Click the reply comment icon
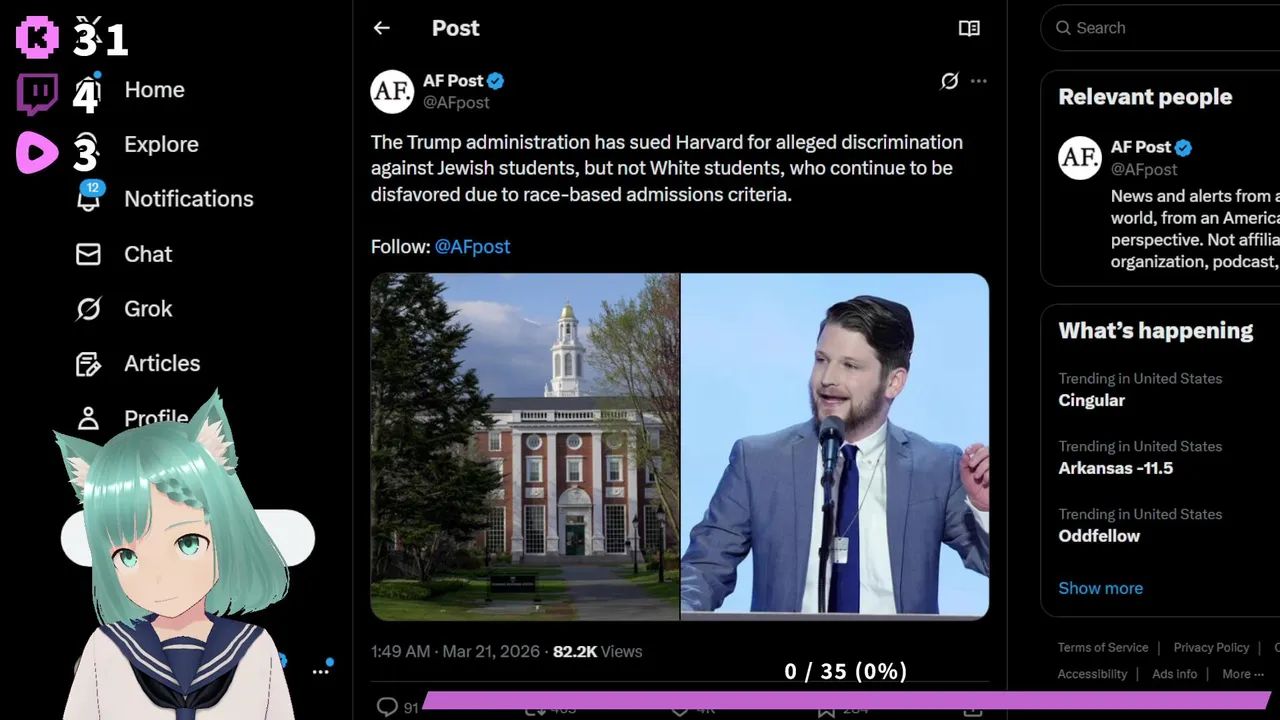This screenshot has width=1280, height=720. click(387, 707)
